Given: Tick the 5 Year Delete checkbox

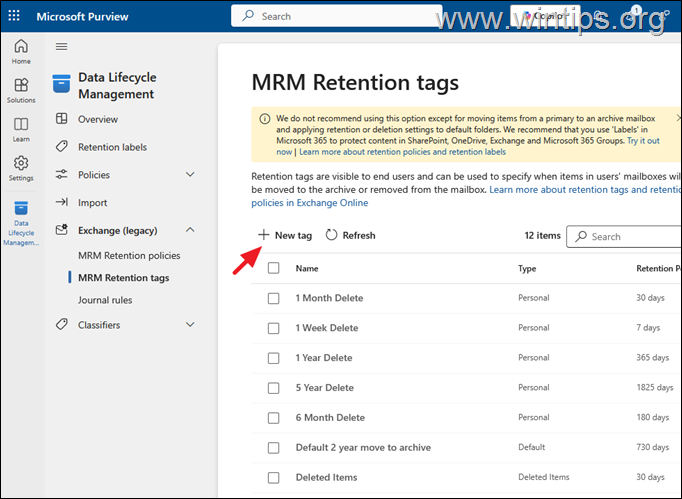Looking at the screenshot, I should [274, 388].
